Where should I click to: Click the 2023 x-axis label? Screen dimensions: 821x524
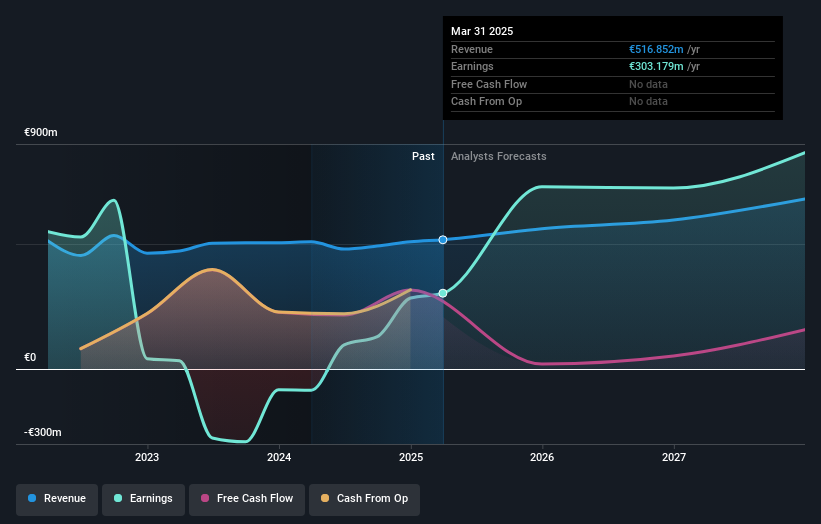coord(147,458)
